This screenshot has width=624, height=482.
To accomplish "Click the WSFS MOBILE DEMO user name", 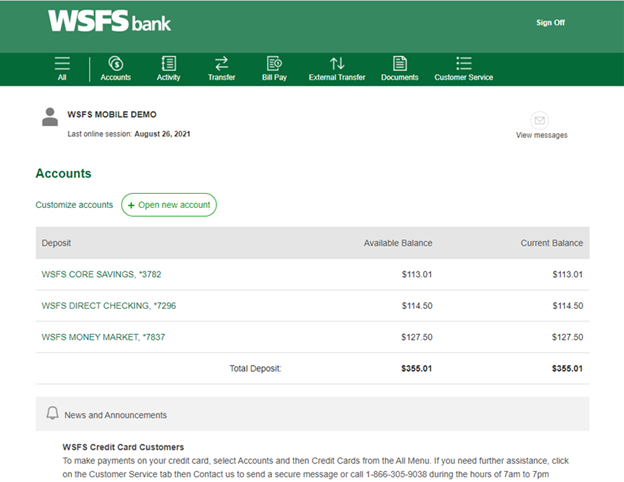I will (112, 115).
